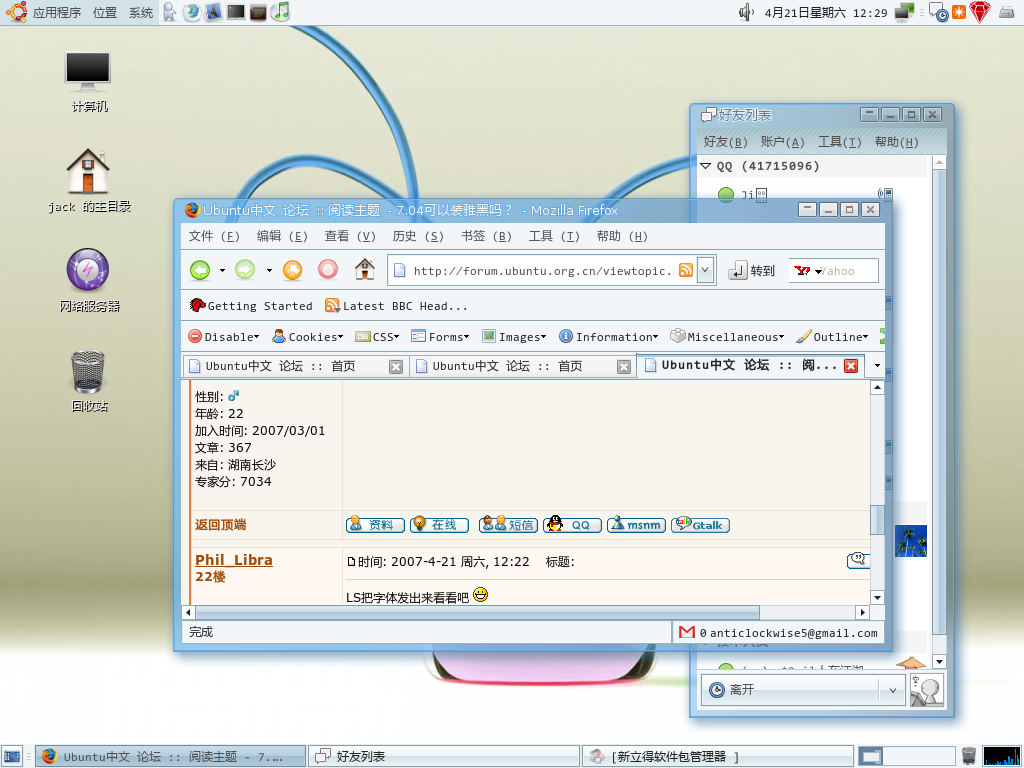Click the buddy icon selector in 好友列表
The image size is (1024, 768).
point(926,690)
